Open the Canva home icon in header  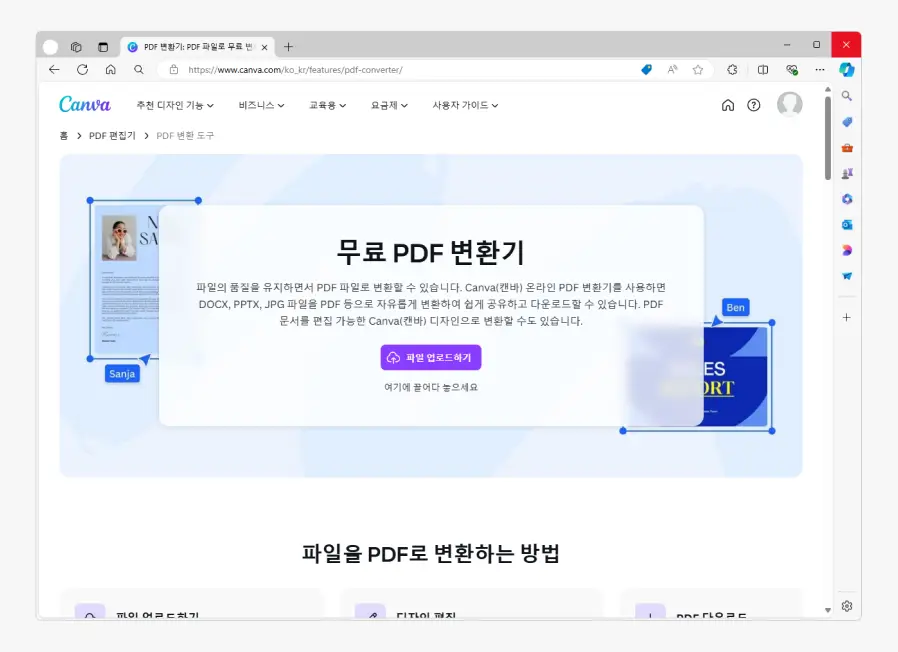(728, 105)
